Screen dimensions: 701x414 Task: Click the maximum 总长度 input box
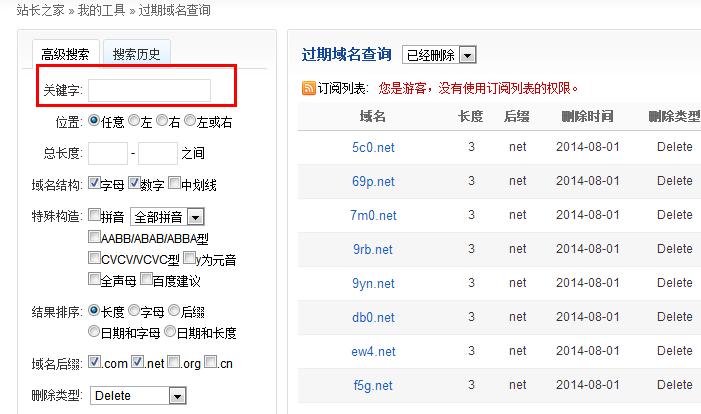(158, 153)
